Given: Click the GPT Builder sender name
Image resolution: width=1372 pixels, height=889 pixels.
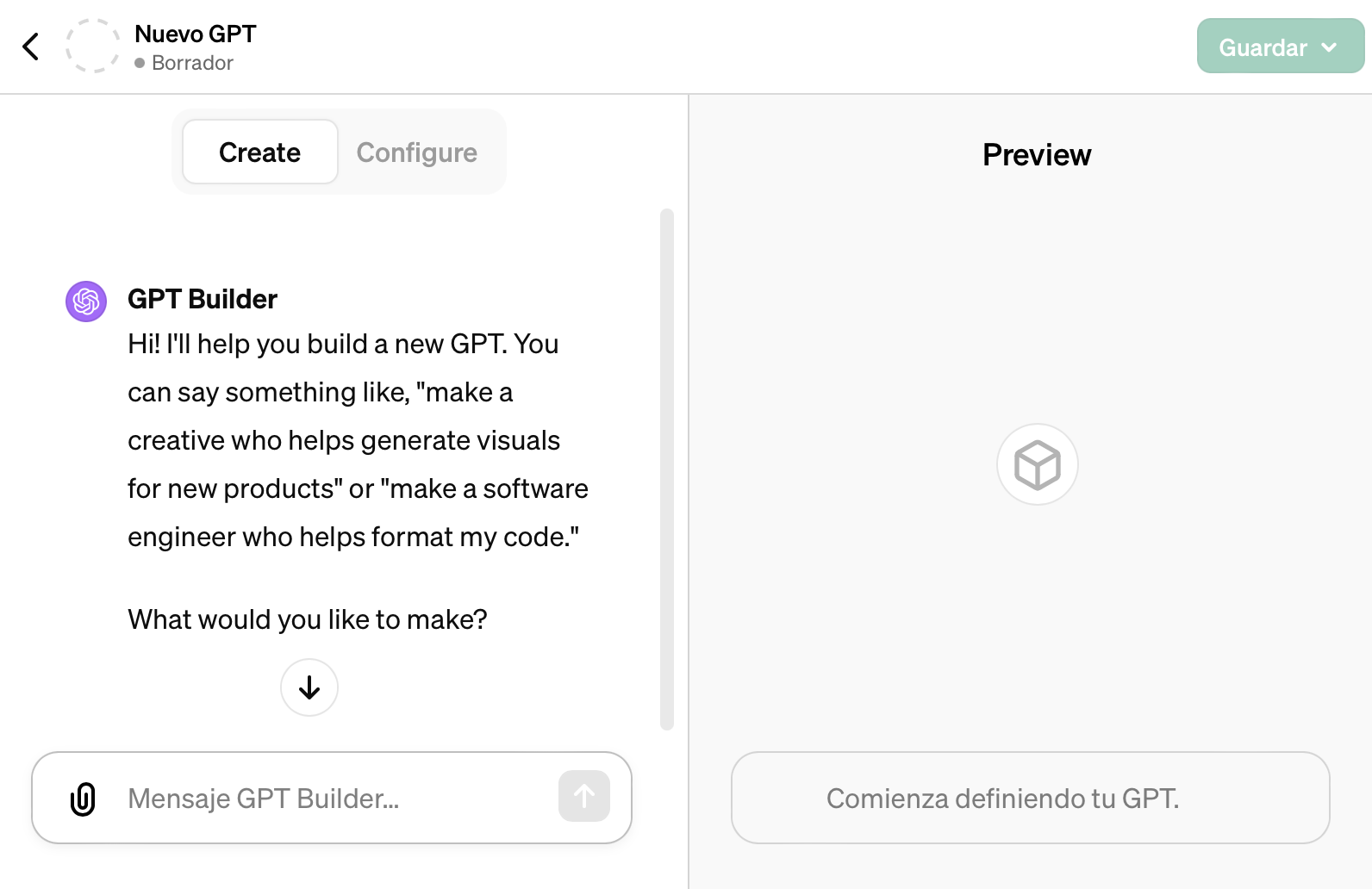Looking at the screenshot, I should click(203, 299).
